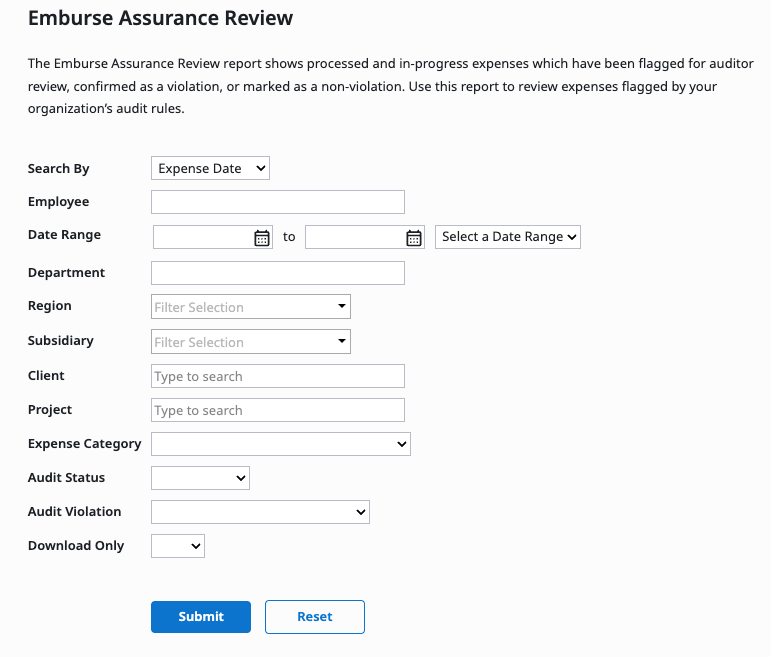
Task: Click the end date input box
Action: (354, 238)
